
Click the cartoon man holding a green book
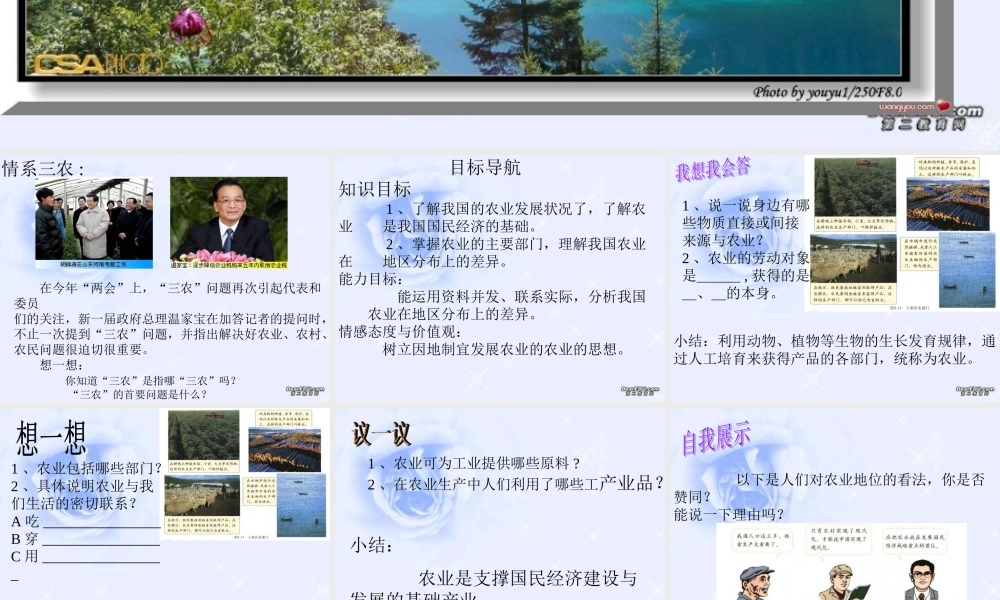[x=844, y=583]
